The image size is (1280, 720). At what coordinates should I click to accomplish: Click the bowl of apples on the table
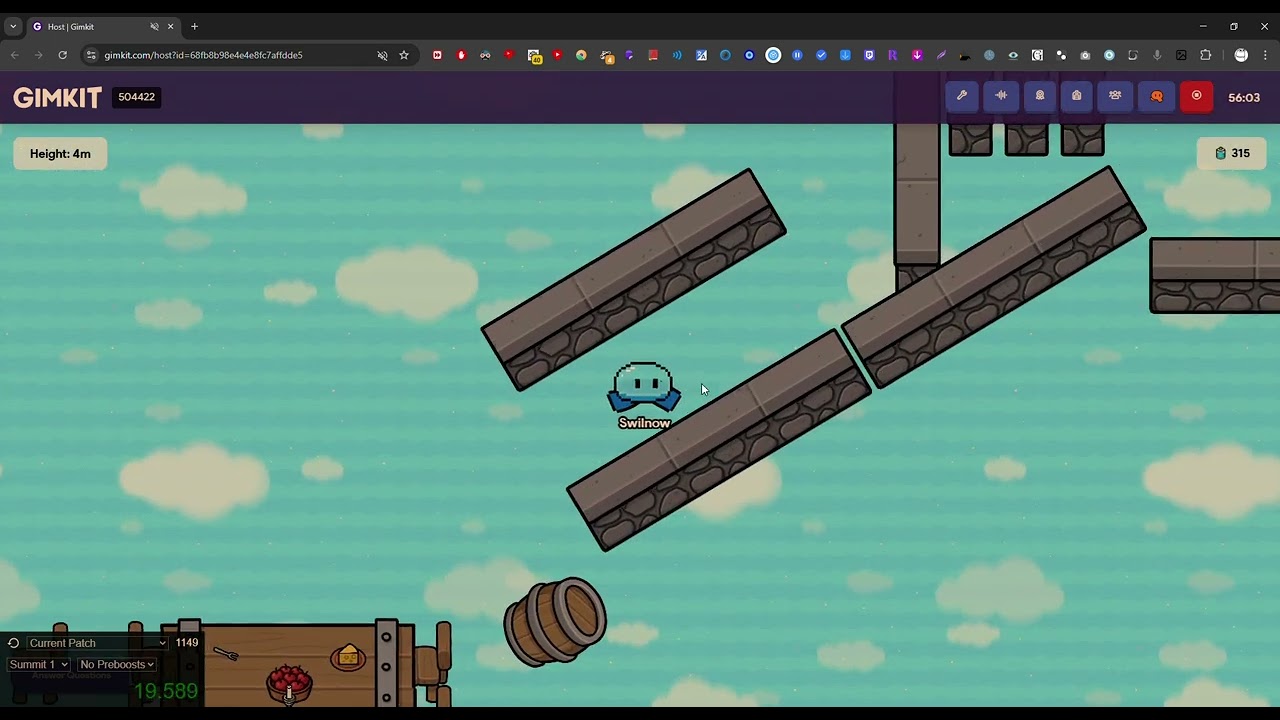(289, 682)
